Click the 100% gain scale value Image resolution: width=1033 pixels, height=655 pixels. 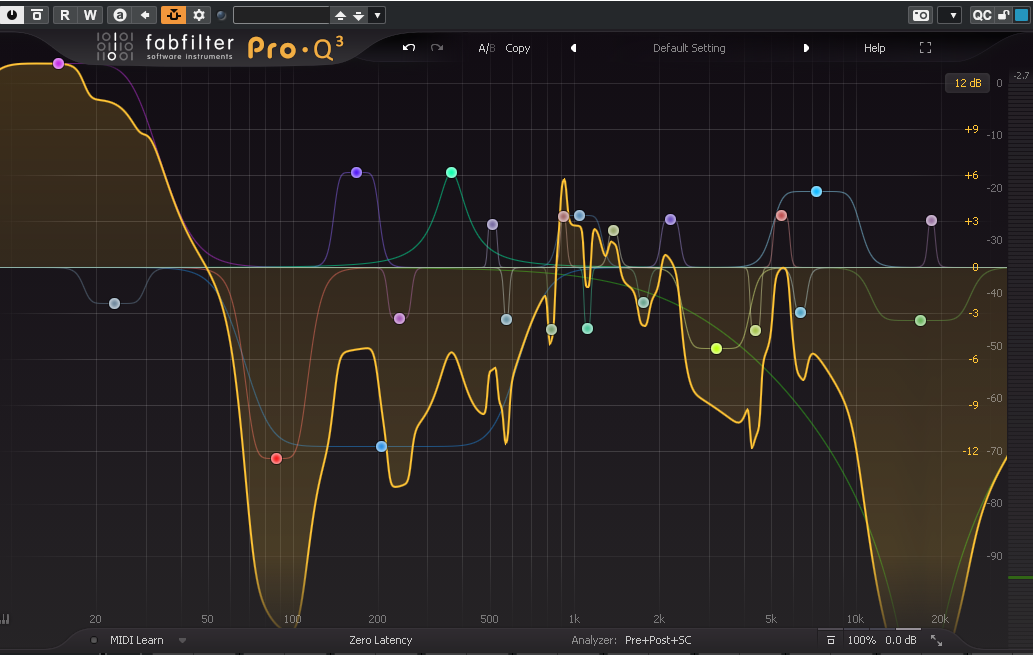click(861, 640)
